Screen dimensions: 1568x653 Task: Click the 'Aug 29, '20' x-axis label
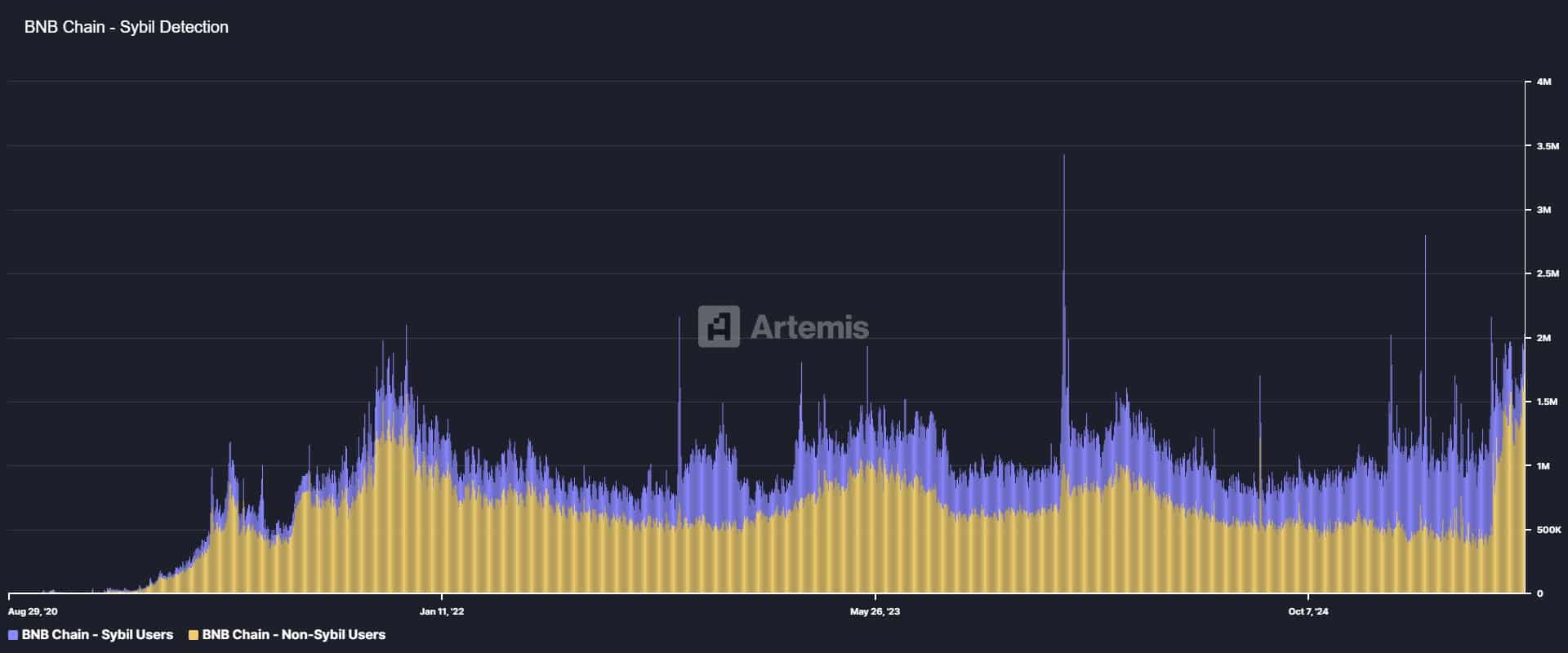pos(33,611)
